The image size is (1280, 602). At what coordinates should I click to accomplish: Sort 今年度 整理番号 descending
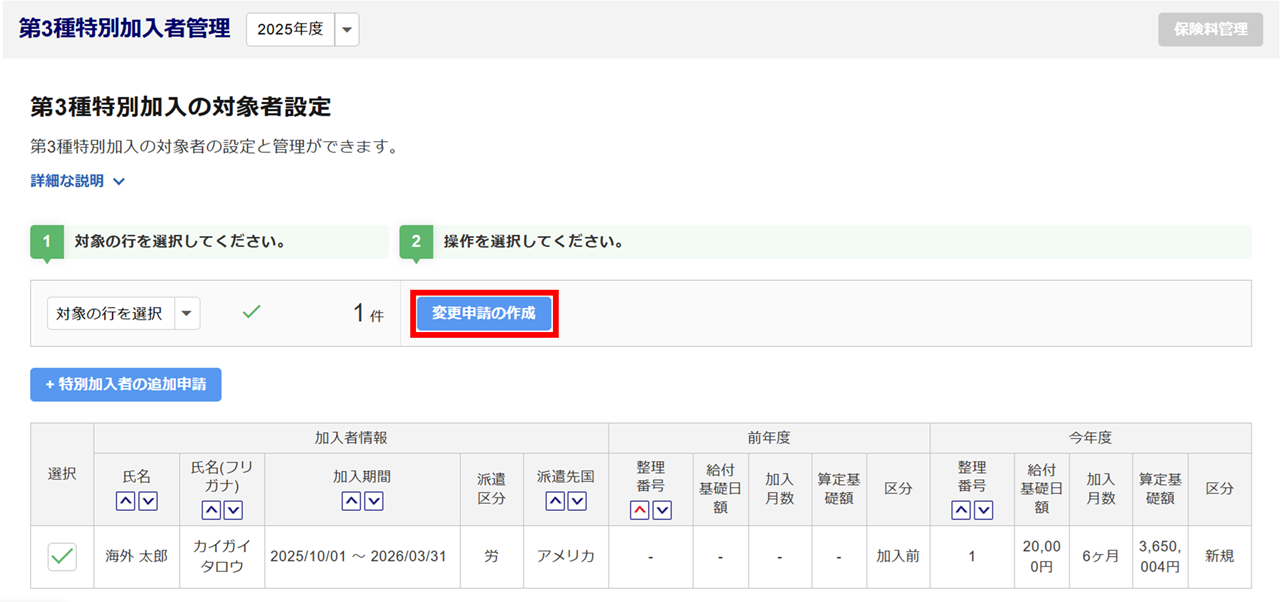pyautogui.click(x=983, y=510)
